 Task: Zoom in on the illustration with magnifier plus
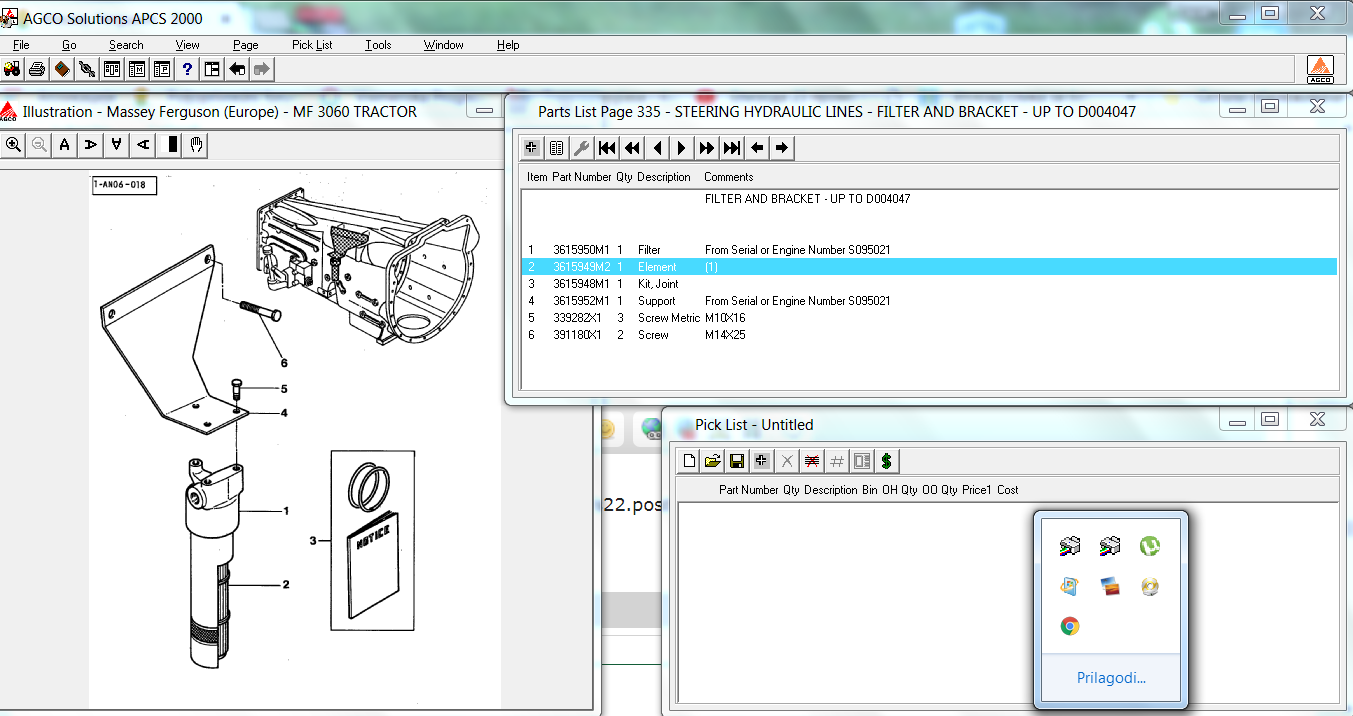pyautogui.click(x=13, y=145)
